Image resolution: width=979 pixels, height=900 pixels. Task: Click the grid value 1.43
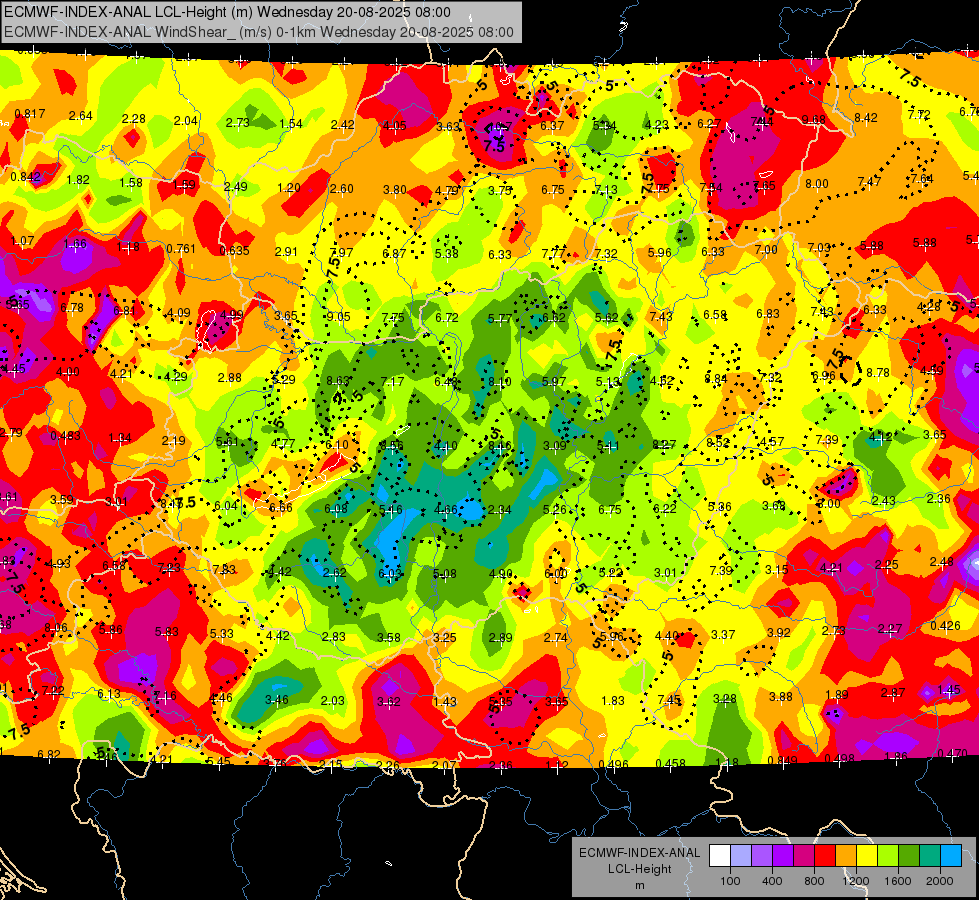[445, 701]
